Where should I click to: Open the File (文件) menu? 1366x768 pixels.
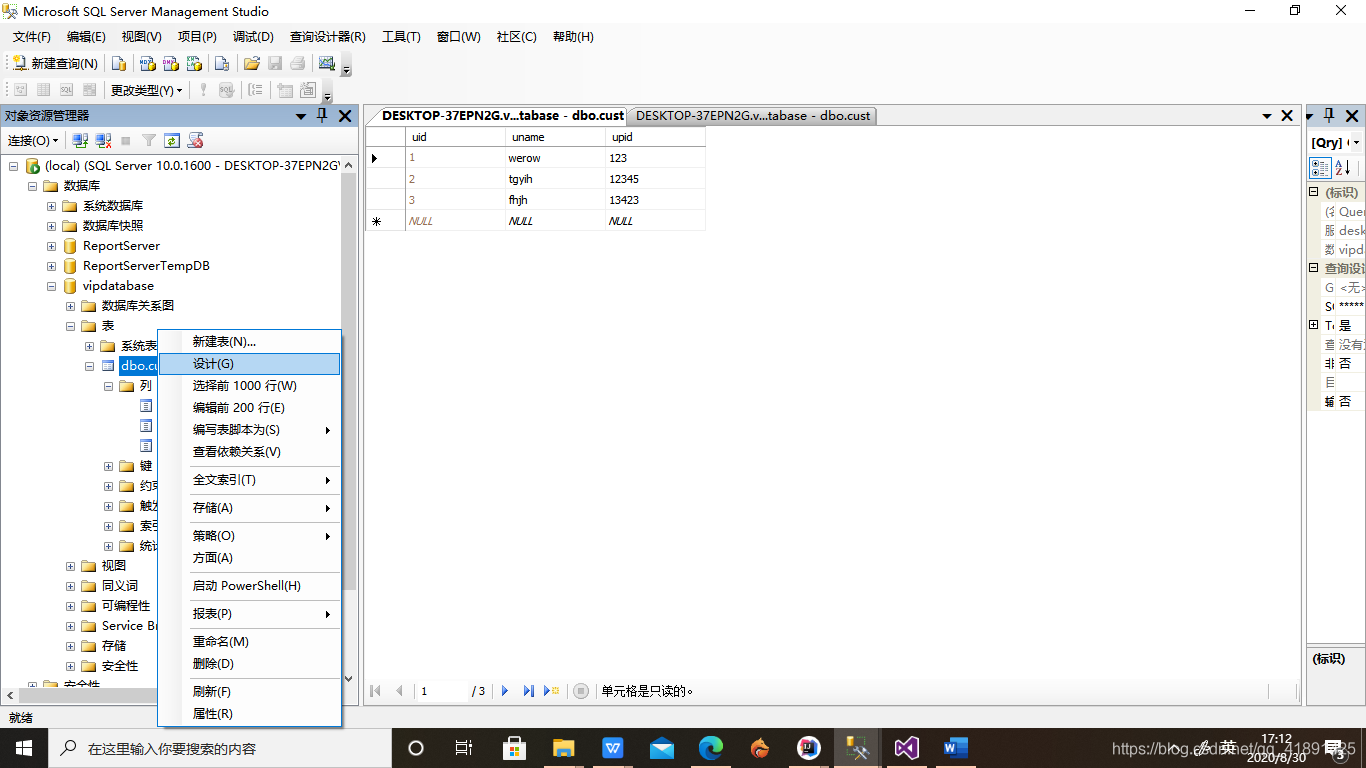(31, 37)
